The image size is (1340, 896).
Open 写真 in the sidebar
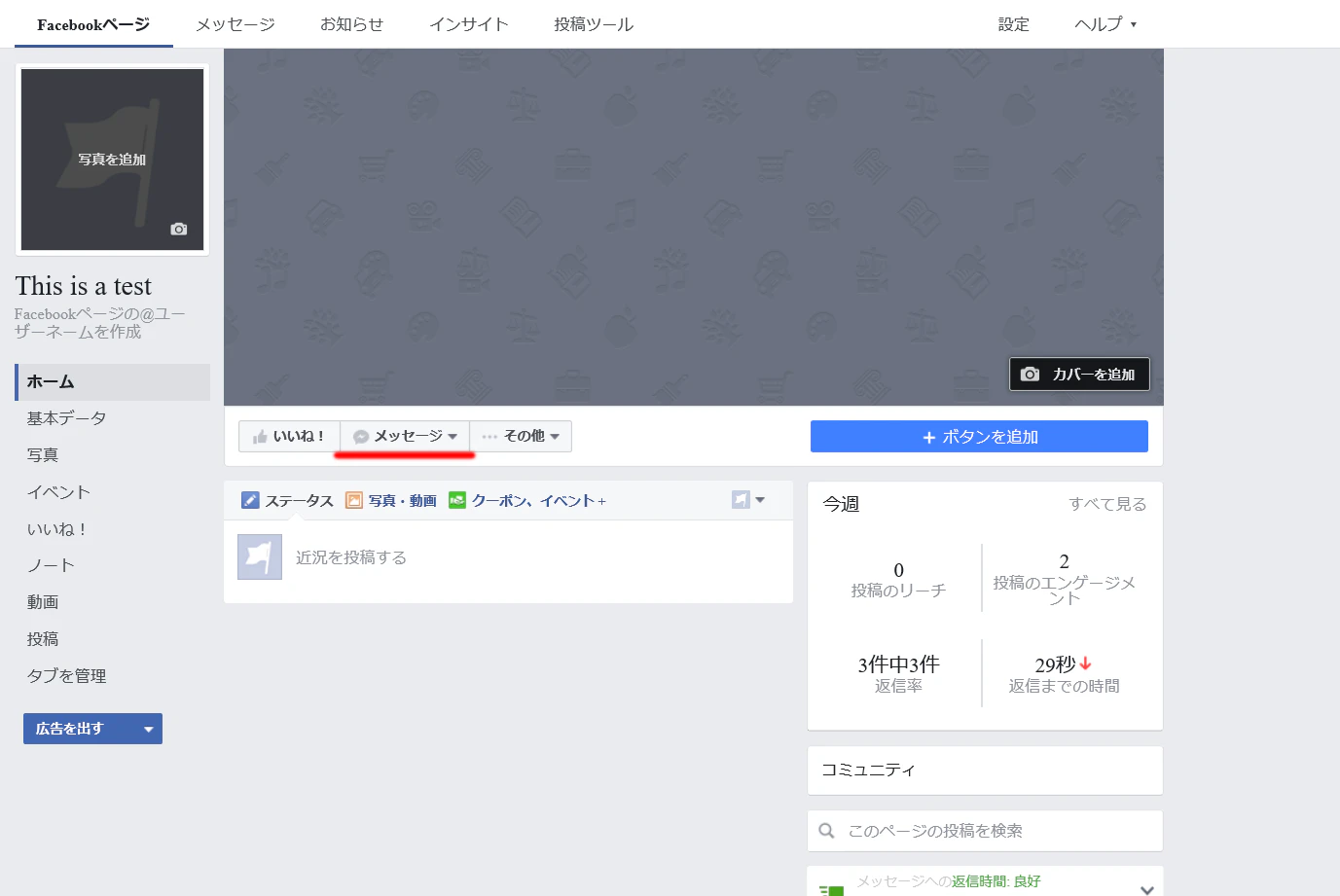(43, 455)
